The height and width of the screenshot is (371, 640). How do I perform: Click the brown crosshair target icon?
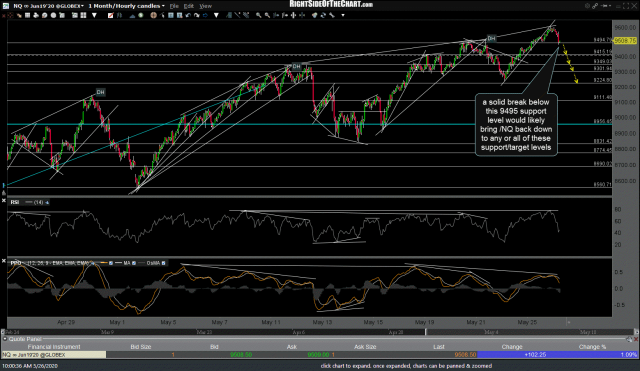click(x=153, y=15)
